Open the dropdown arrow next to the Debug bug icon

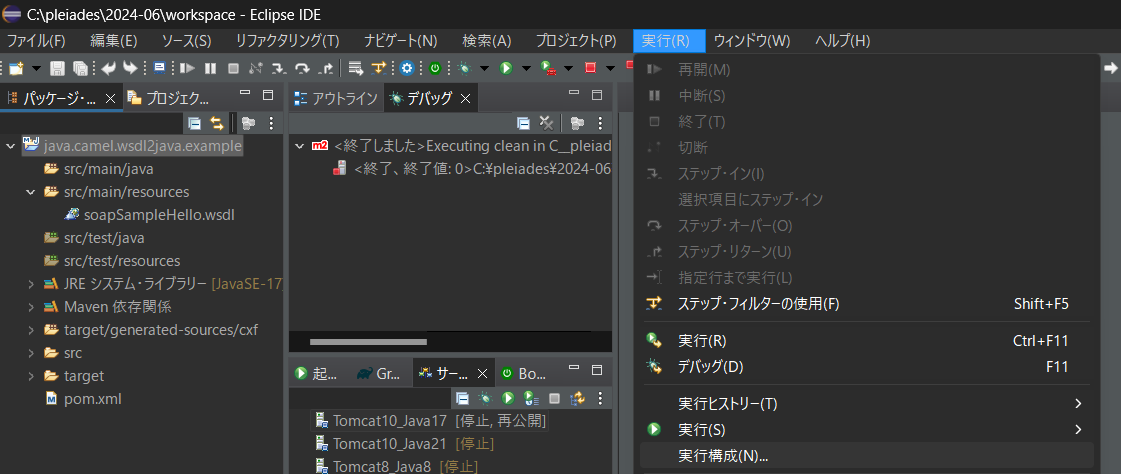pyautogui.click(x=484, y=69)
